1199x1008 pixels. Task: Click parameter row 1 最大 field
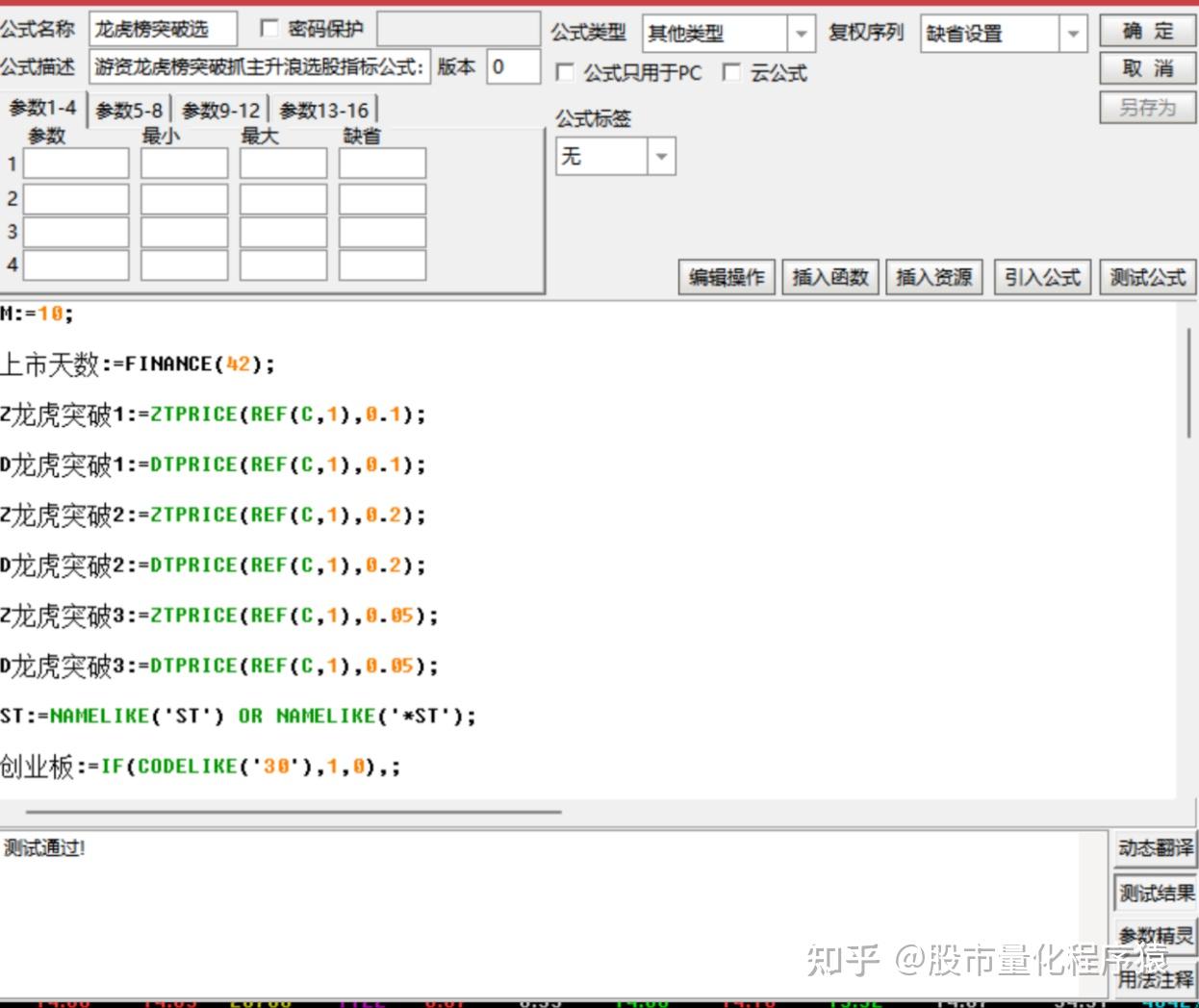(283, 164)
